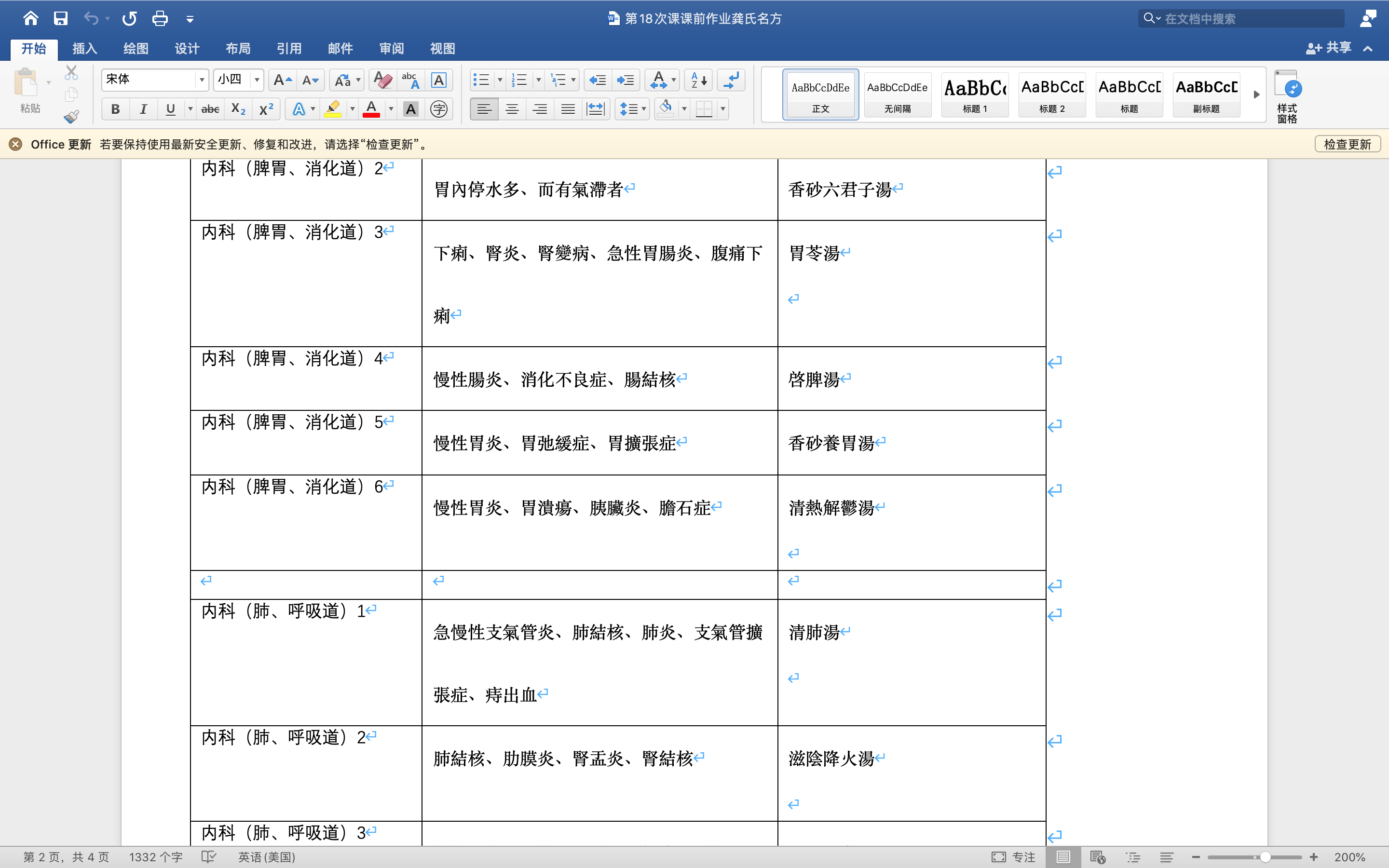The width and height of the screenshot is (1389, 868).
Task: Apply a character border
Action: click(438, 80)
